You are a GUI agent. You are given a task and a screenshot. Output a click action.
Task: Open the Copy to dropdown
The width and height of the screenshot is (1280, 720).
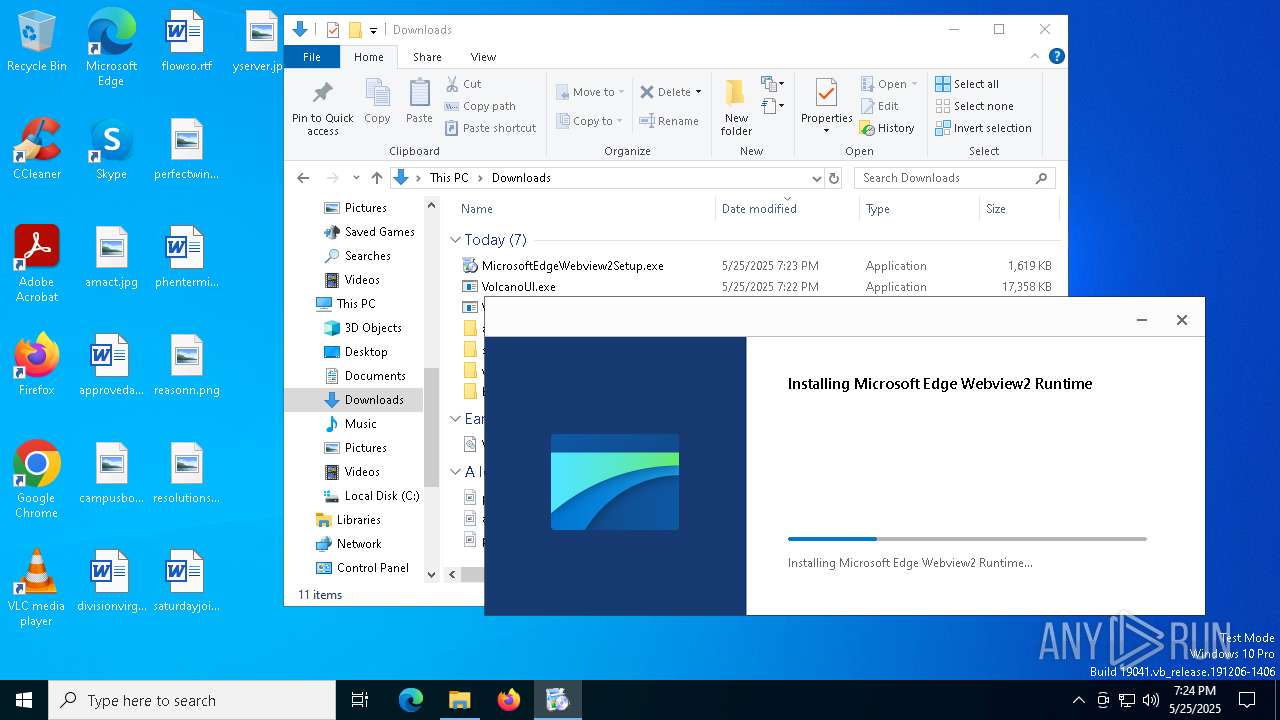click(590, 121)
